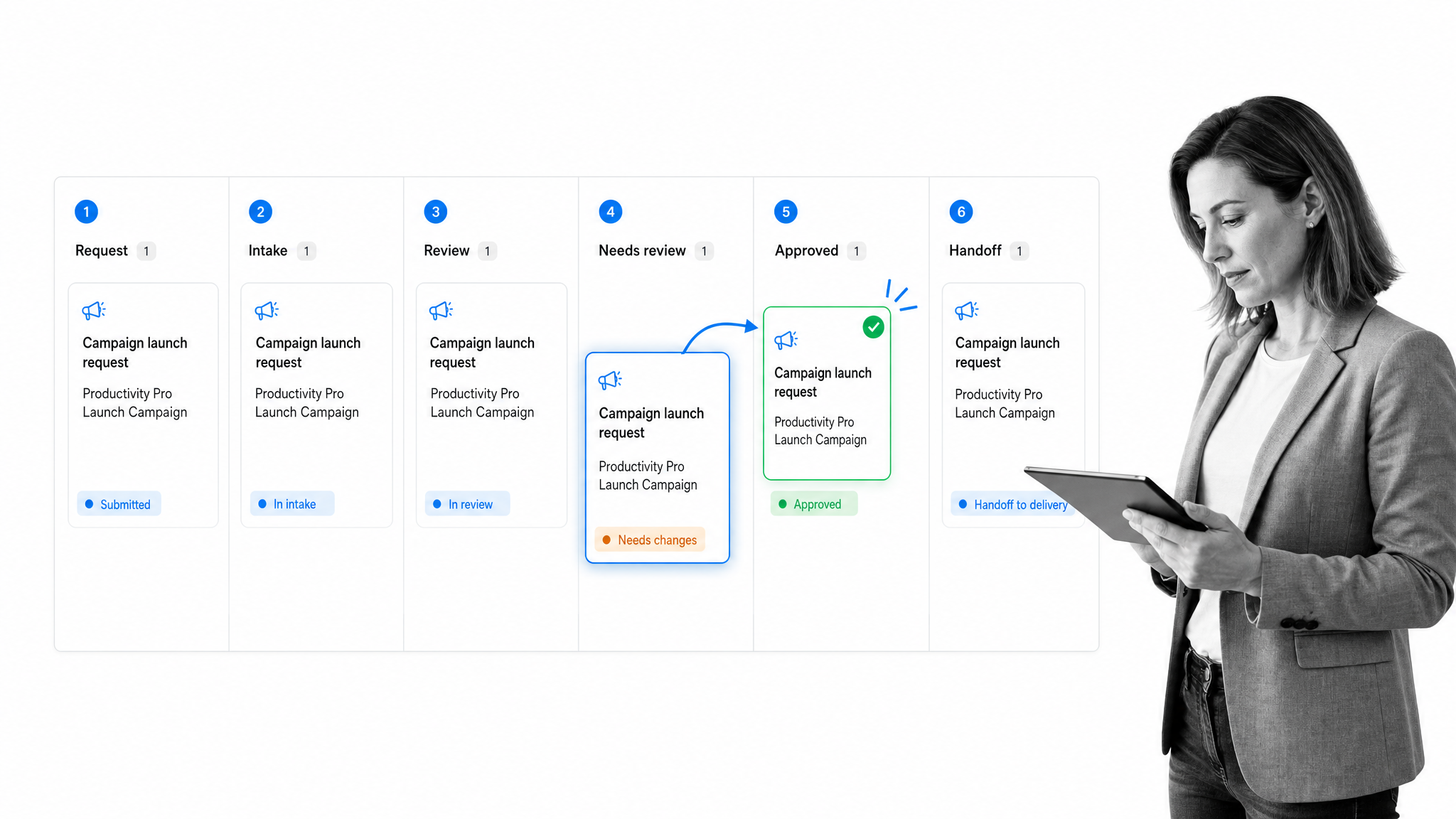The image size is (1456, 819).
Task: Open the Review column header
Action: [446, 250]
